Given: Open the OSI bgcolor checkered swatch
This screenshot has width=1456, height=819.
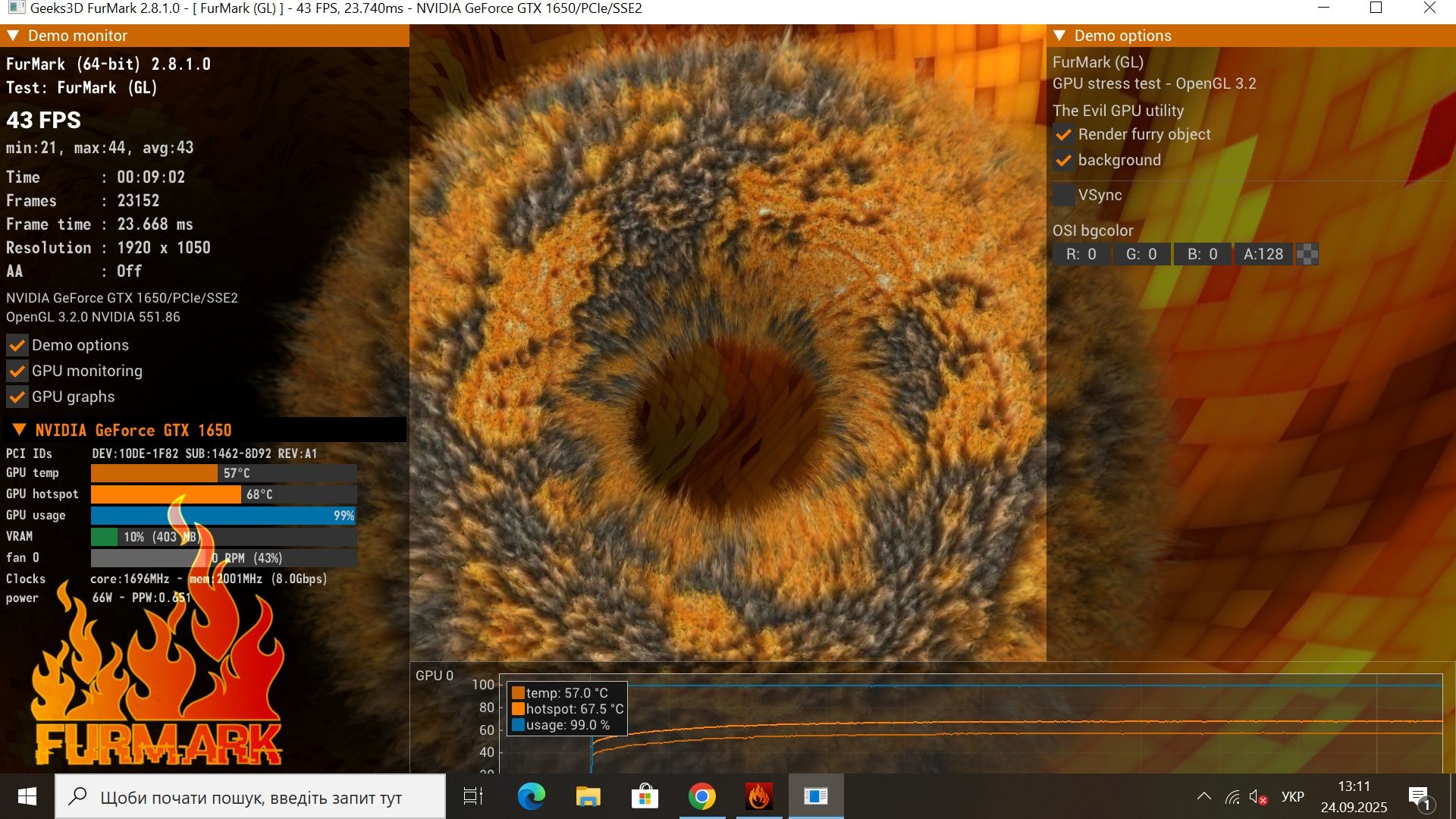Looking at the screenshot, I should (1307, 254).
